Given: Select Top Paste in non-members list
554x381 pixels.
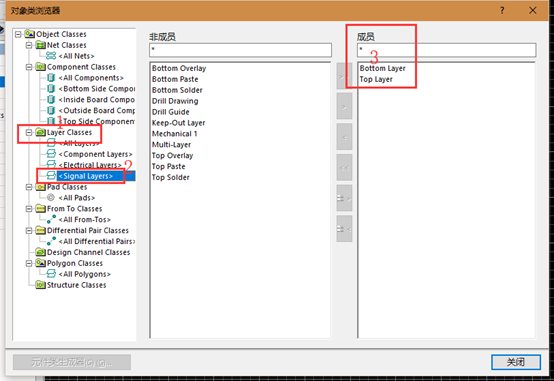Looking at the screenshot, I should (x=169, y=166).
